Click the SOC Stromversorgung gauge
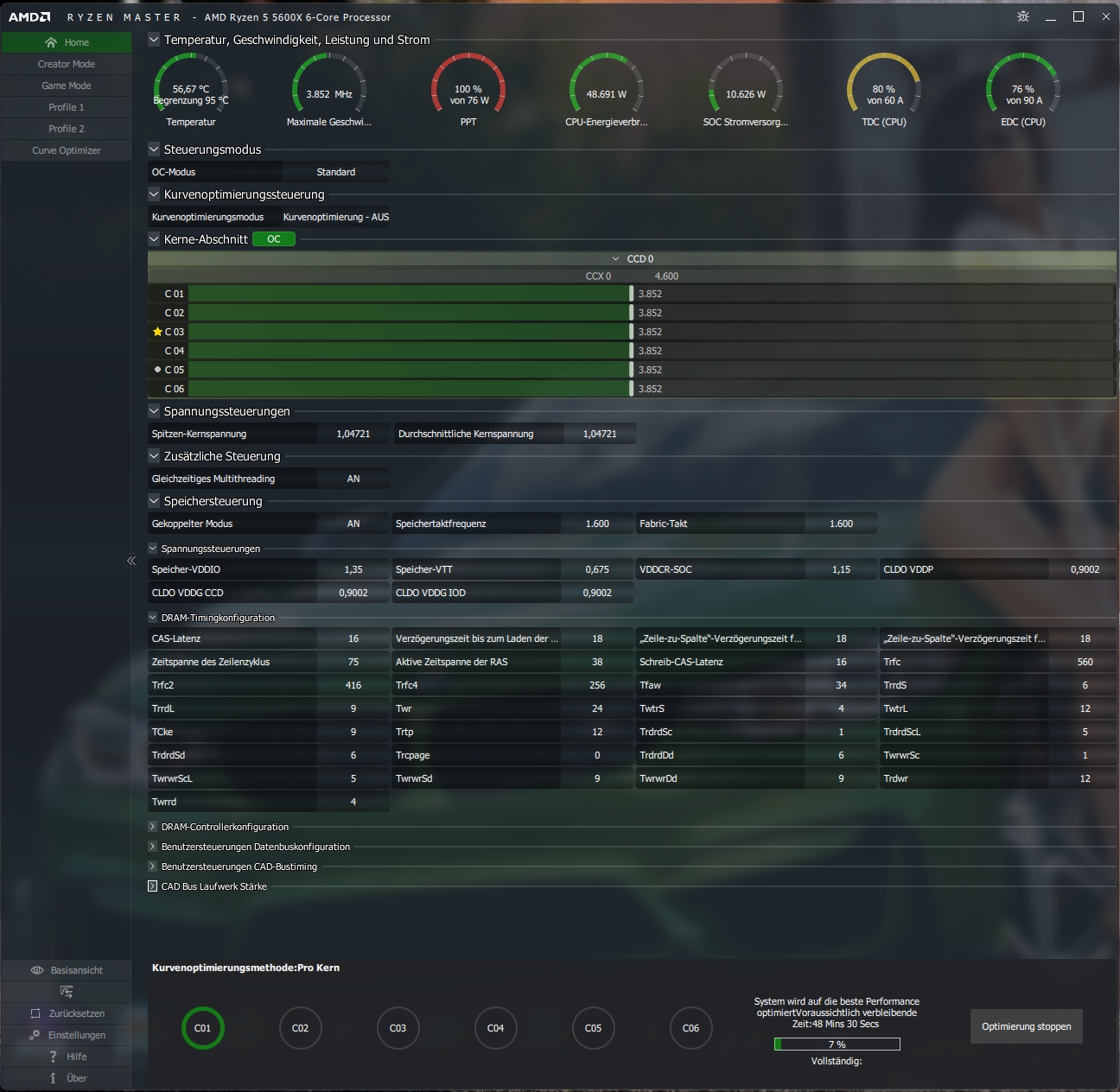Screen dimensions: 1120x1092 point(746,89)
